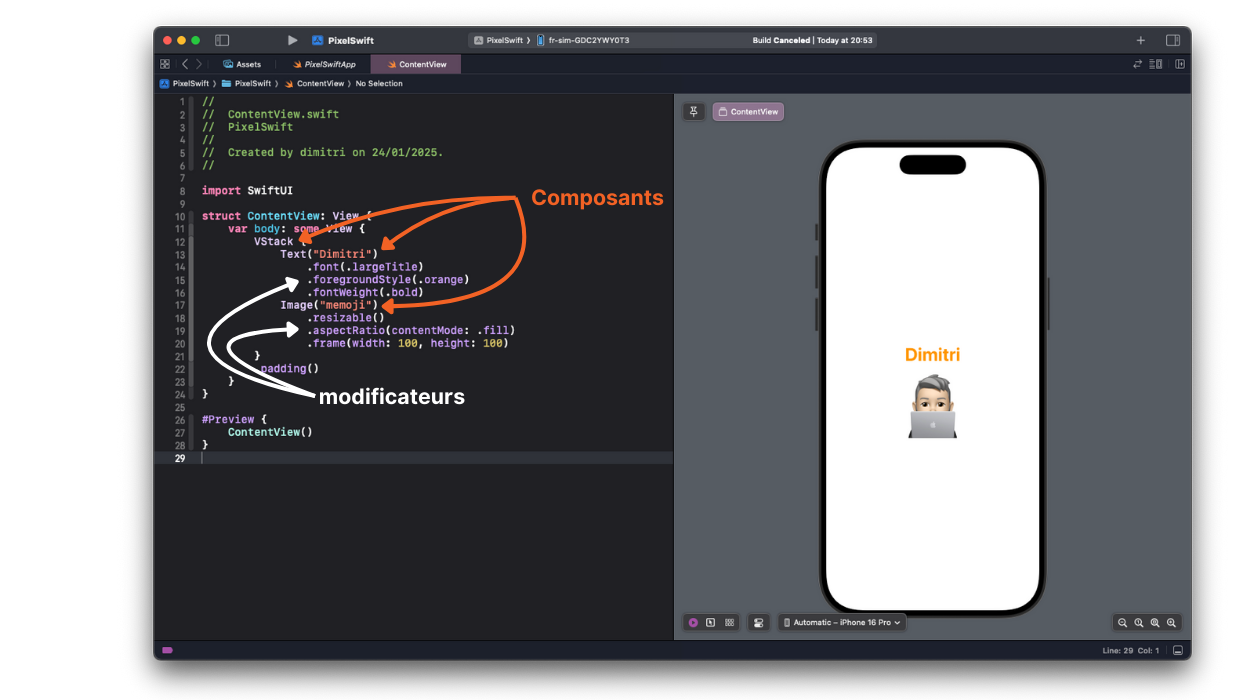Switch to the PixelSwiftApp tab

(324, 64)
